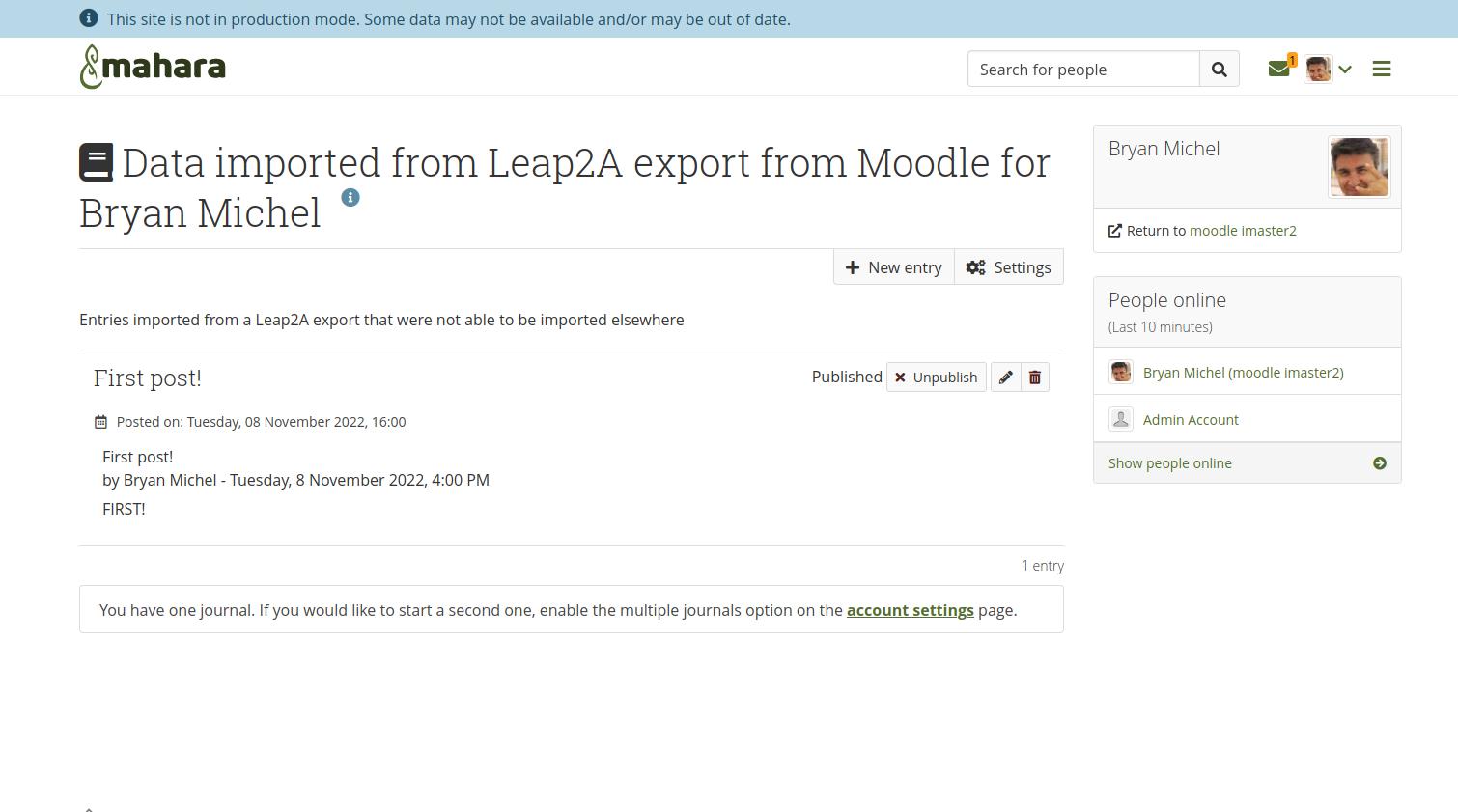Create a New entry
The width and height of the screenshot is (1458, 812).
coord(894,267)
